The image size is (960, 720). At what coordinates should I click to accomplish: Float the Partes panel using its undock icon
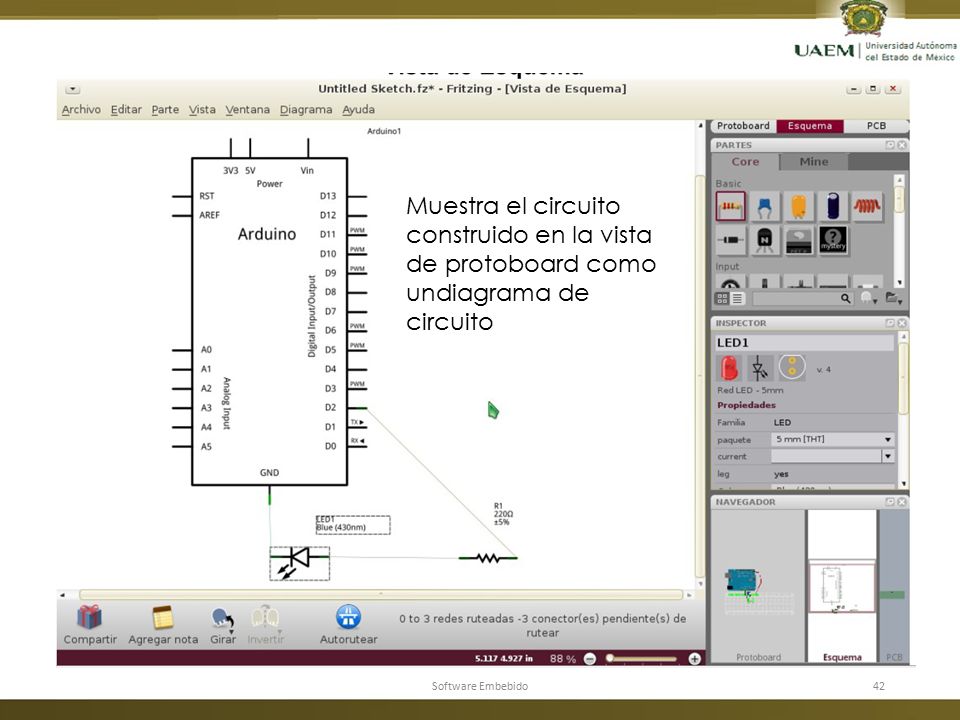(x=890, y=145)
